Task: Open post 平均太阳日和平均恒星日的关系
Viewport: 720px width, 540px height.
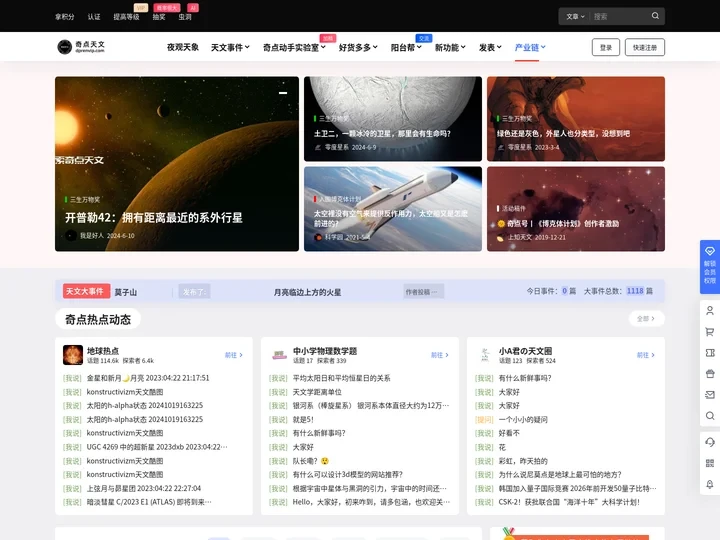Action: tap(342, 378)
